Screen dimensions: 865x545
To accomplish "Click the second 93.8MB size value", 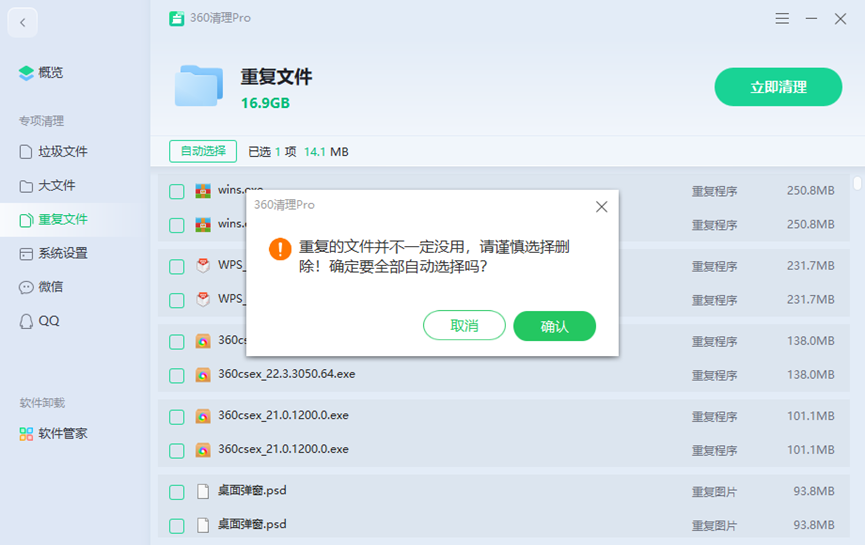I will 814,525.
